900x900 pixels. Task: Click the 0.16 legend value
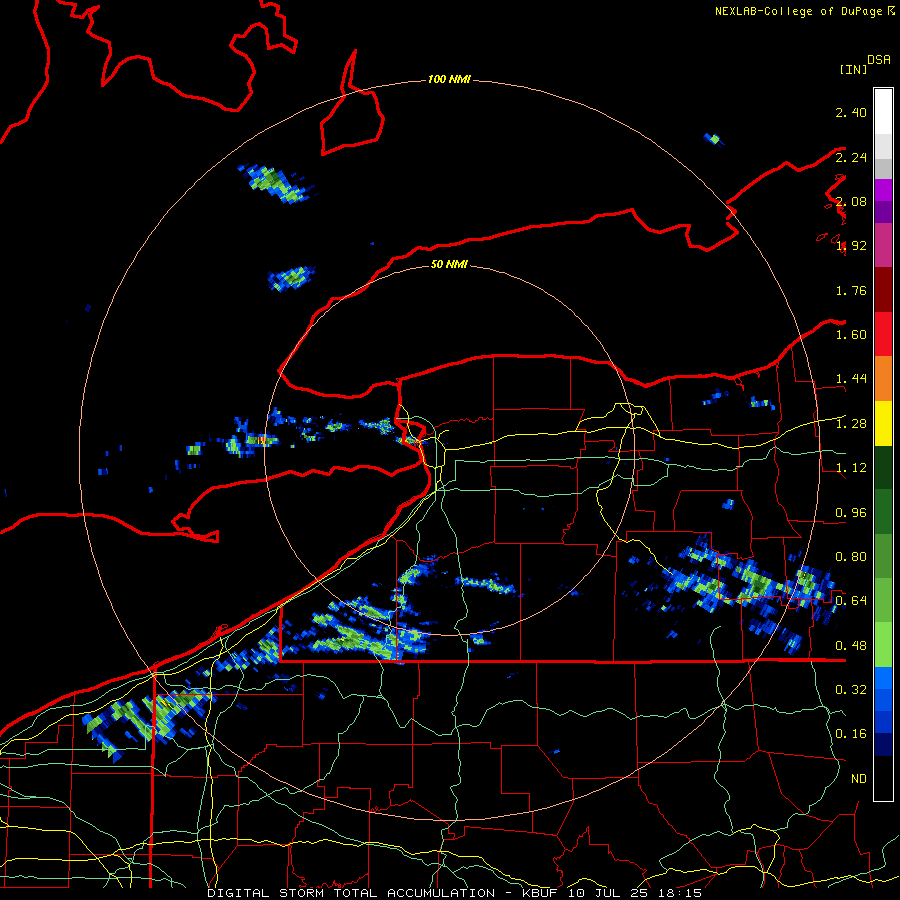point(851,734)
